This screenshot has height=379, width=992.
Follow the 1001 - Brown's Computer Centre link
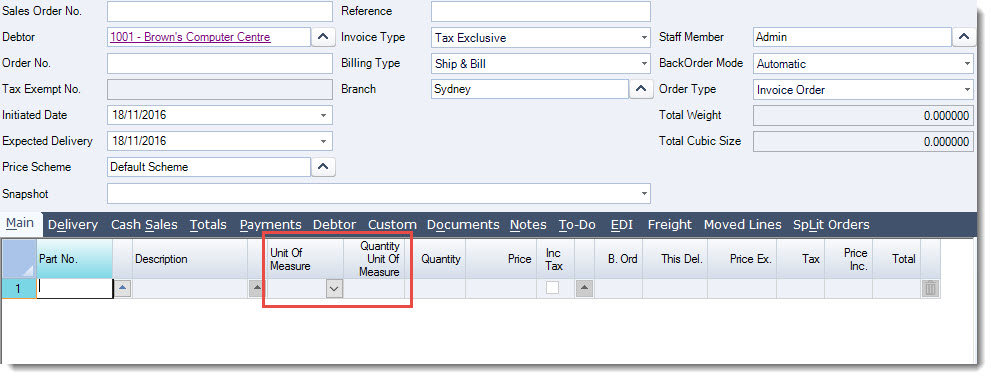point(190,37)
